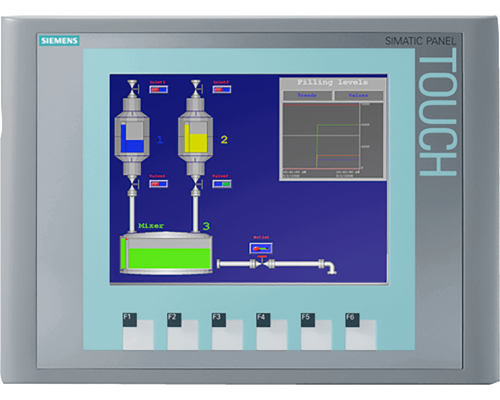
Task: Open the Values tab in Filling levels
Action: [358, 96]
